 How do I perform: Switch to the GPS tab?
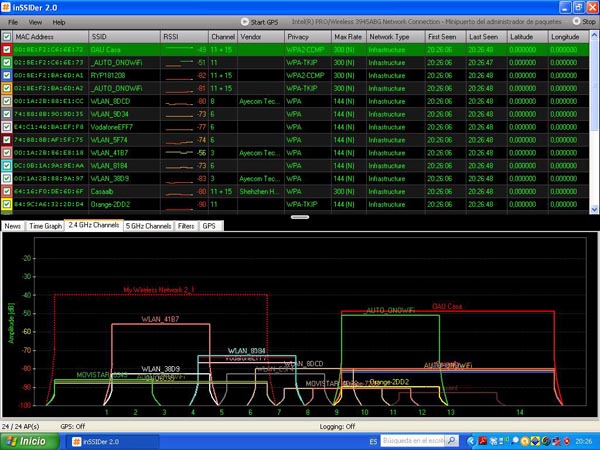209,226
